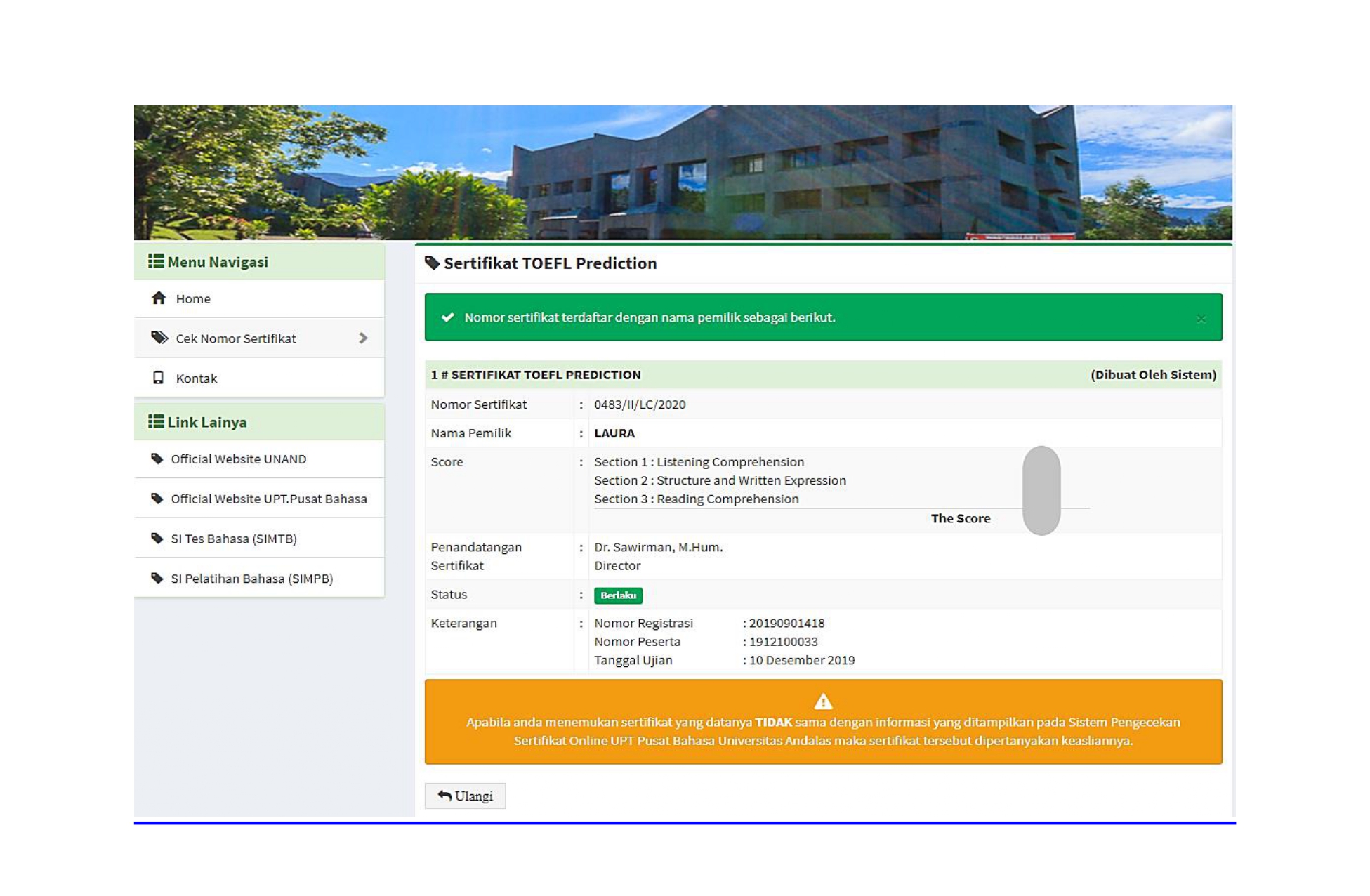Click the Score row label

(x=447, y=462)
